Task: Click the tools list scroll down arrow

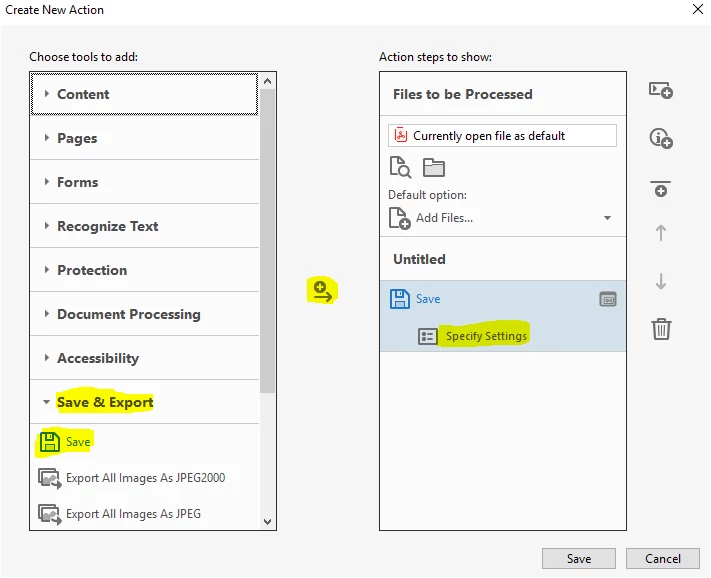Action: click(x=268, y=522)
